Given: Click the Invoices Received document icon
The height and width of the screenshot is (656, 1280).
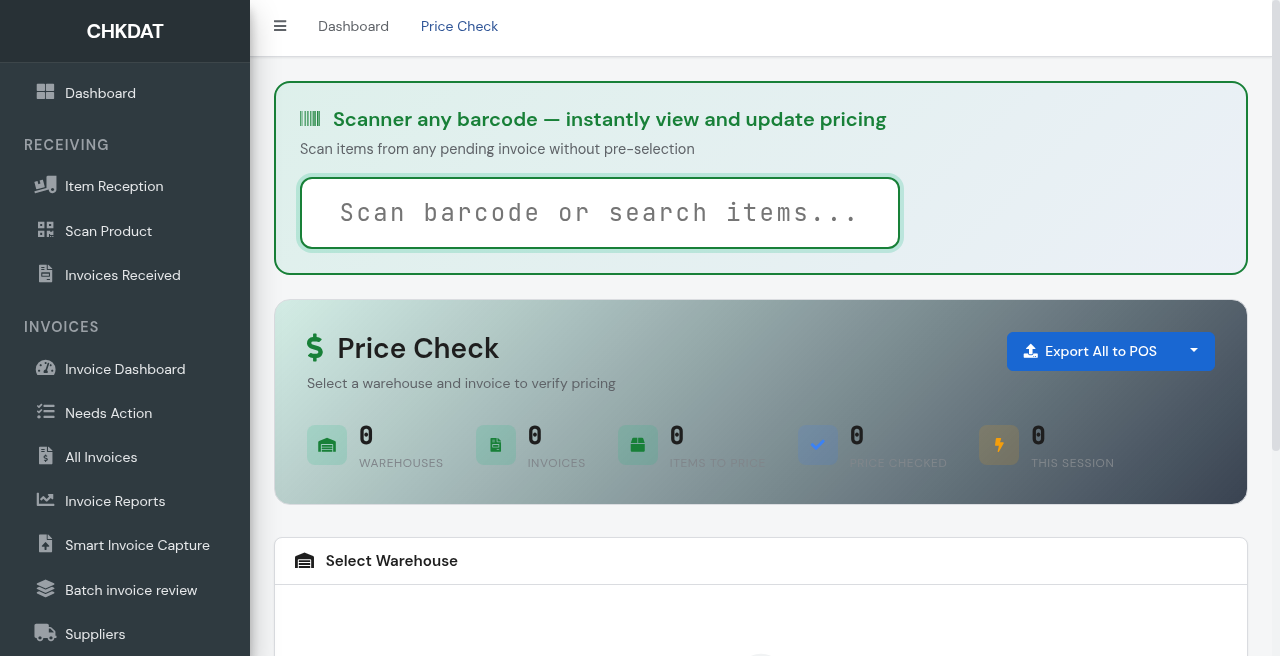Looking at the screenshot, I should 45,274.
